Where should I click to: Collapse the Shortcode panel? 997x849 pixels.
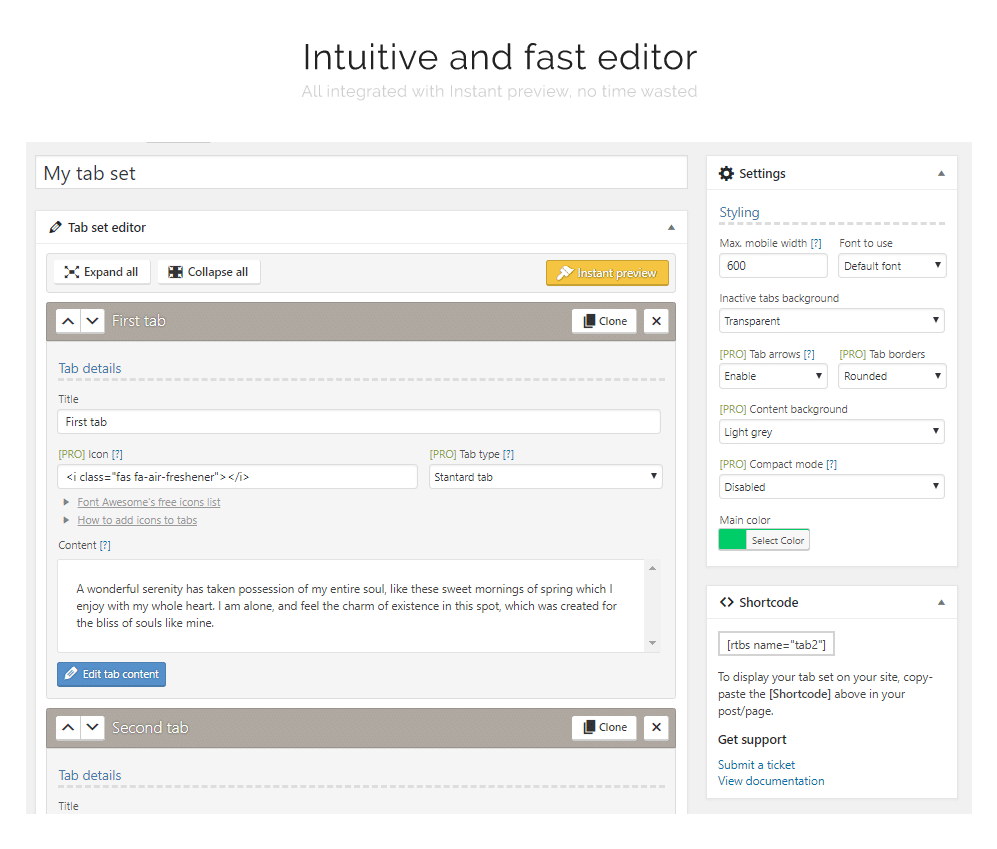click(x=941, y=602)
